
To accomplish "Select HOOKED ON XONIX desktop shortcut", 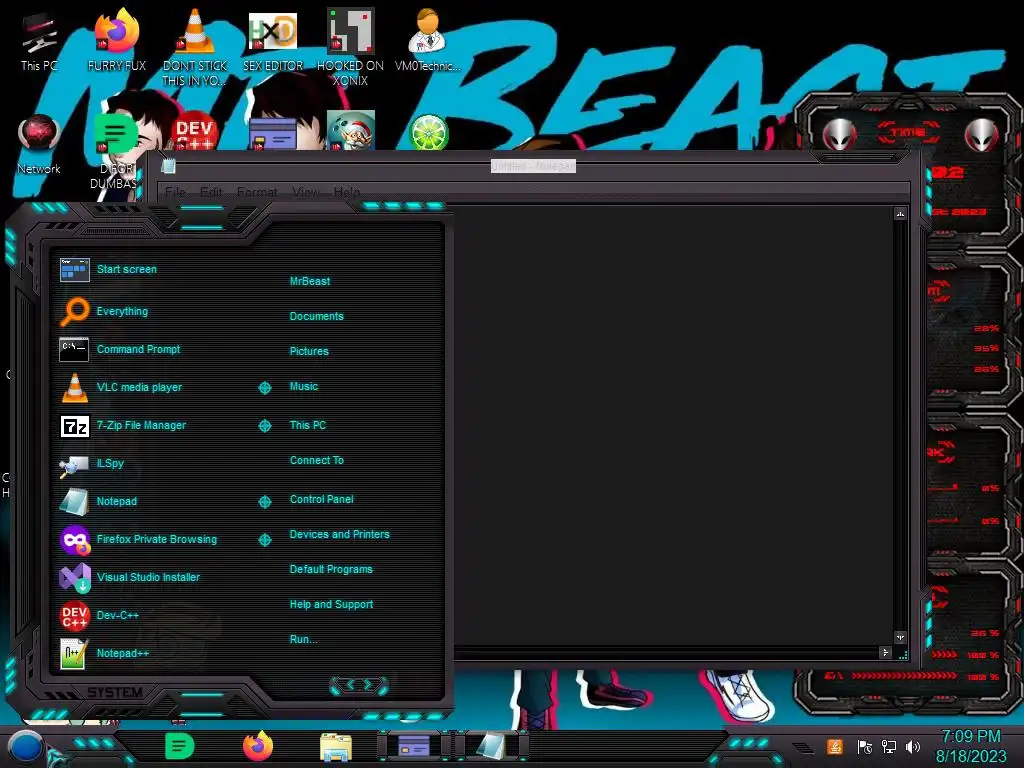I will (x=351, y=47).
